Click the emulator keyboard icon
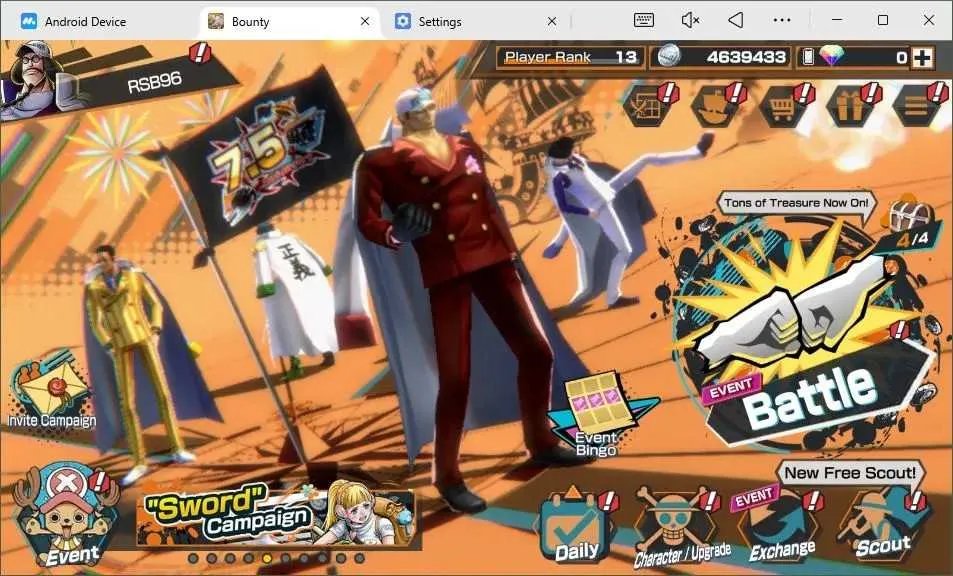This screenshot has width=953, height=576. tap(644, 20)
